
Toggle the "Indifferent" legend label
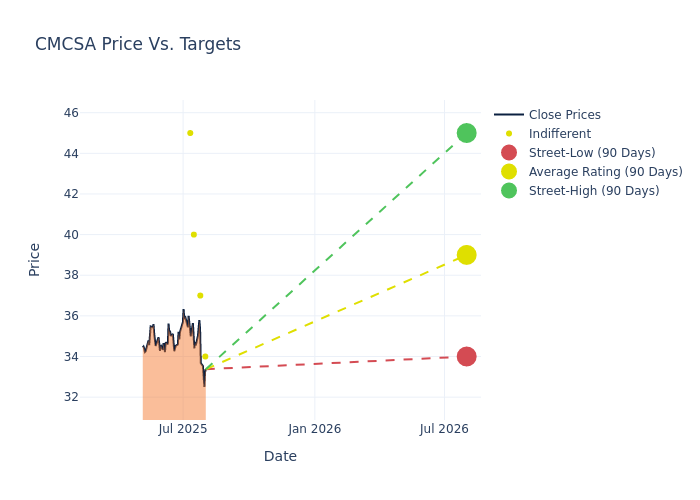[559, 134]
